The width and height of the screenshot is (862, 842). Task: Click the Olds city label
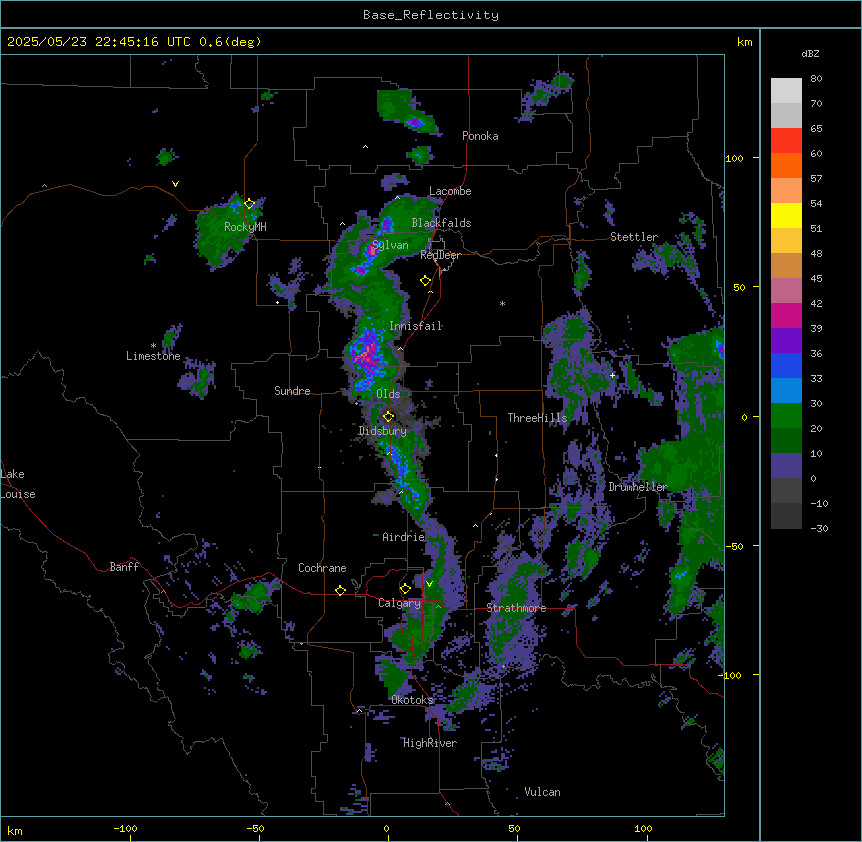point(388,394)
